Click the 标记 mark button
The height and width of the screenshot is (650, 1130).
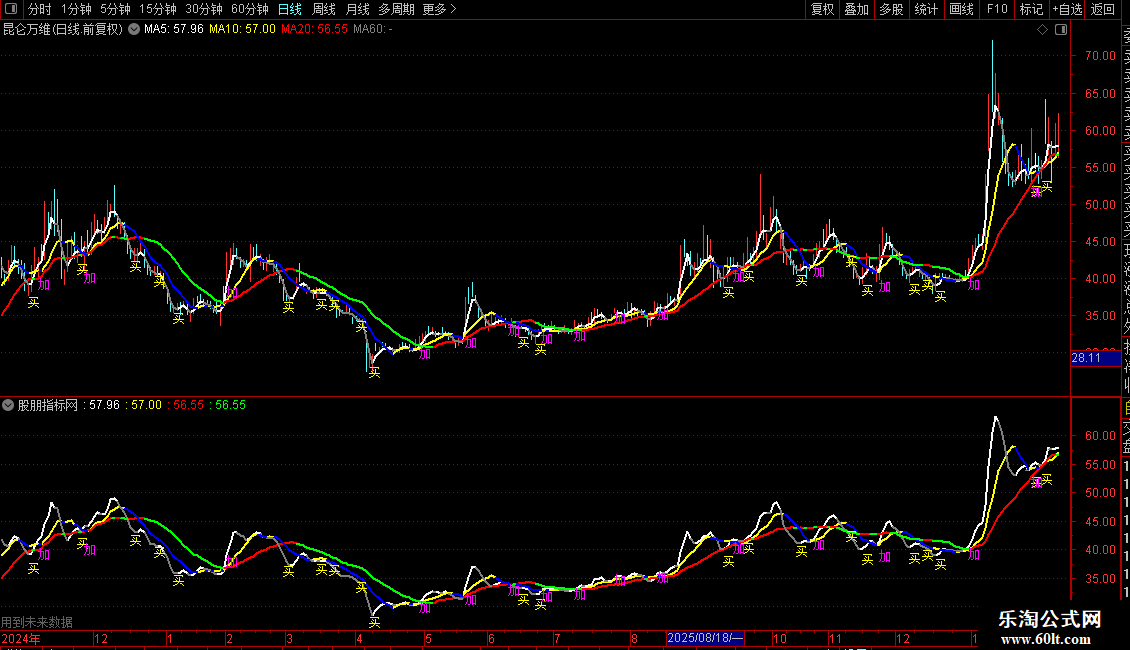pos(1031,9)
